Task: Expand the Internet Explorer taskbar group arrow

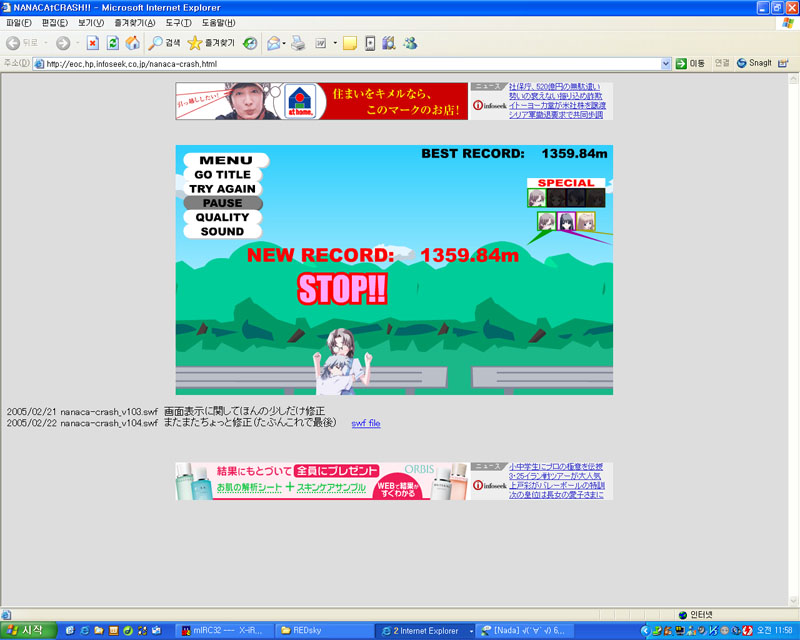Action: [470, 631]
